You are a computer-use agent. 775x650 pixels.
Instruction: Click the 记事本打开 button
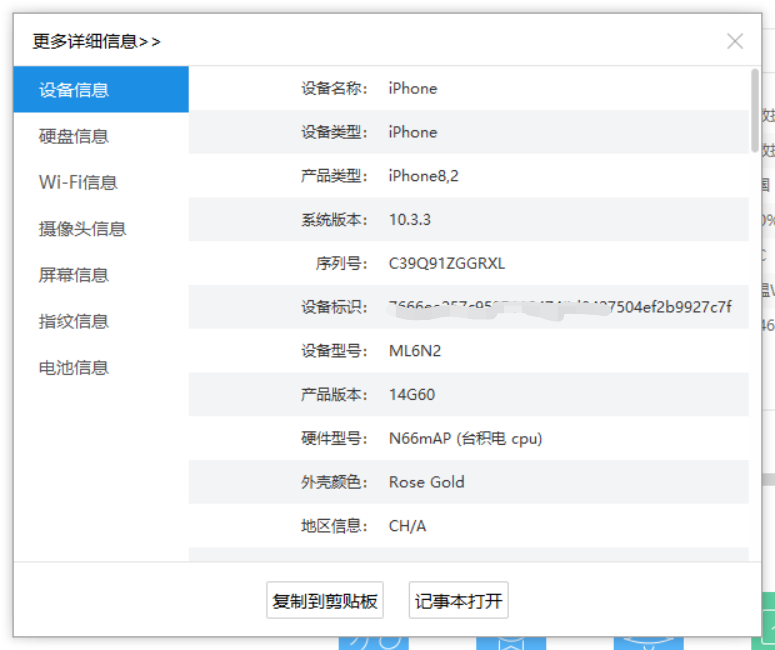pos(459,600)
